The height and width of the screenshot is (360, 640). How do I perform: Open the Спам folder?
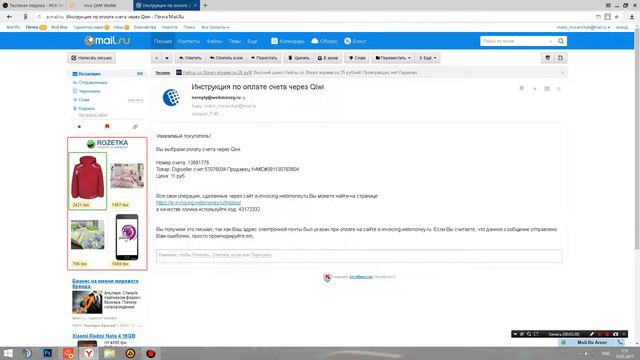[84, 100]
